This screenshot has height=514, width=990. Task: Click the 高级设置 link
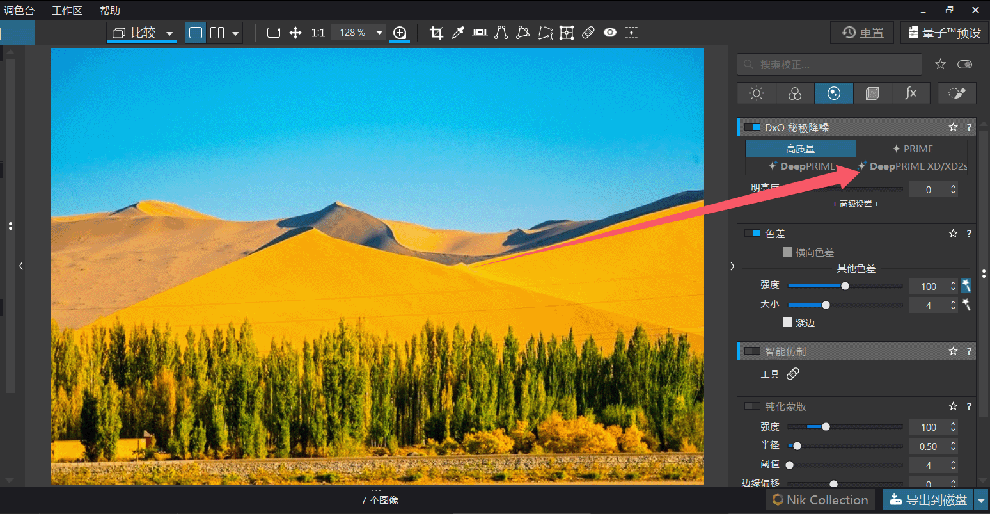[856, 203]
